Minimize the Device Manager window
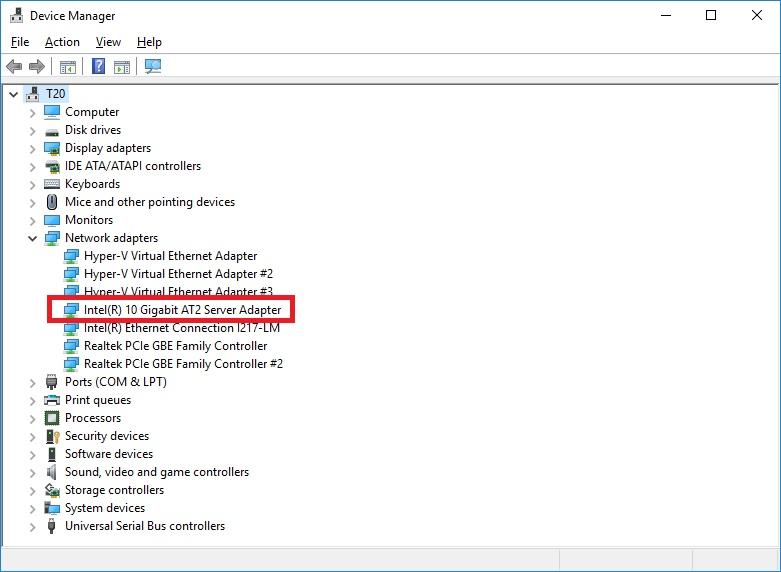The image size is (781, 572). [666, 15]
